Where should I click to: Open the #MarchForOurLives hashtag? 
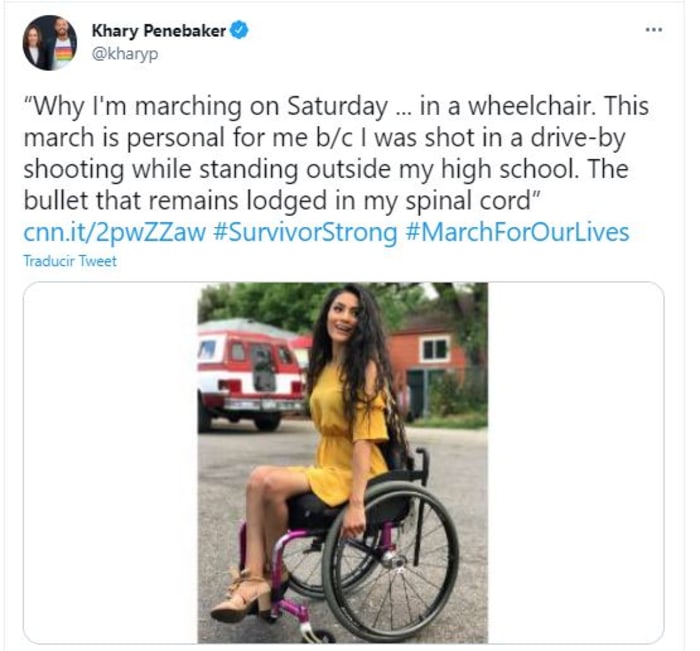(518, 232)
